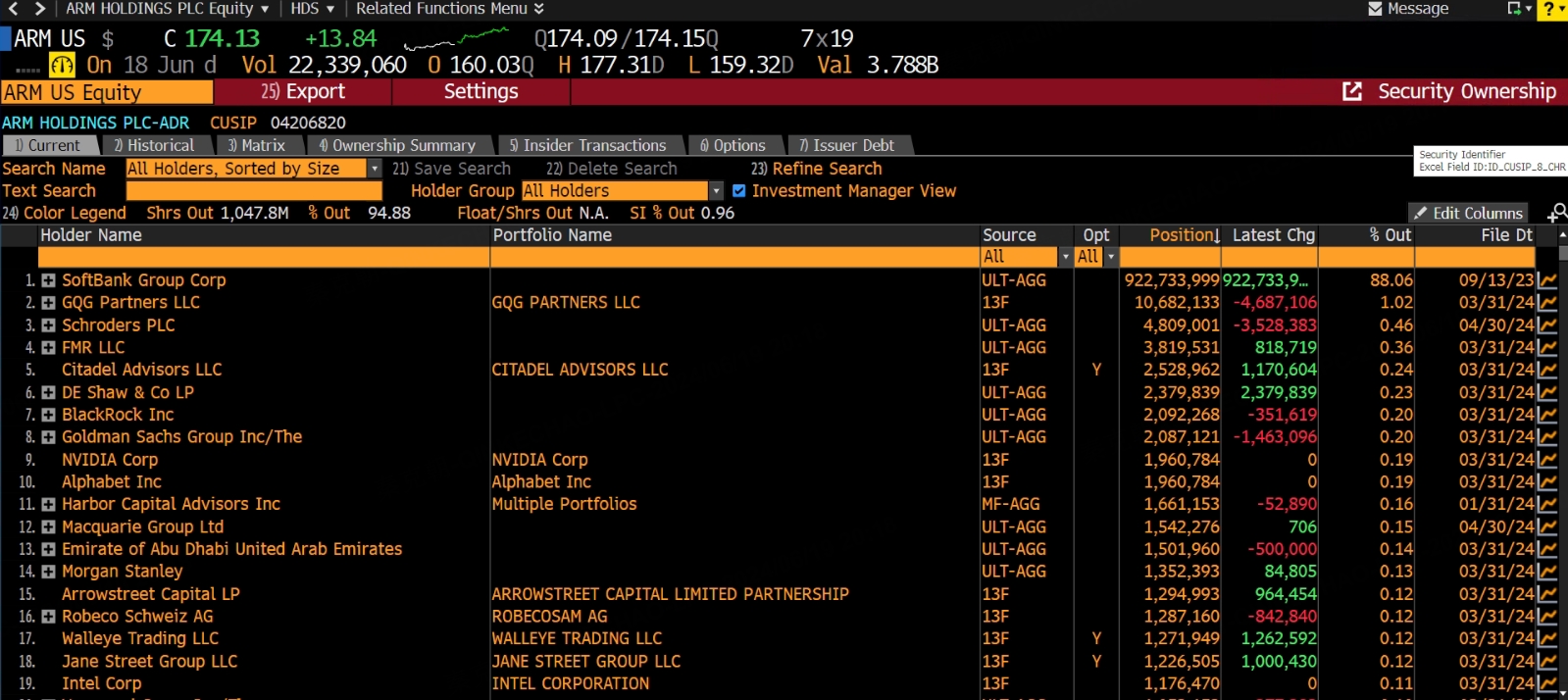1568x700 pixels.
Task: Open the HDS function dropdown
Action: 313,9
